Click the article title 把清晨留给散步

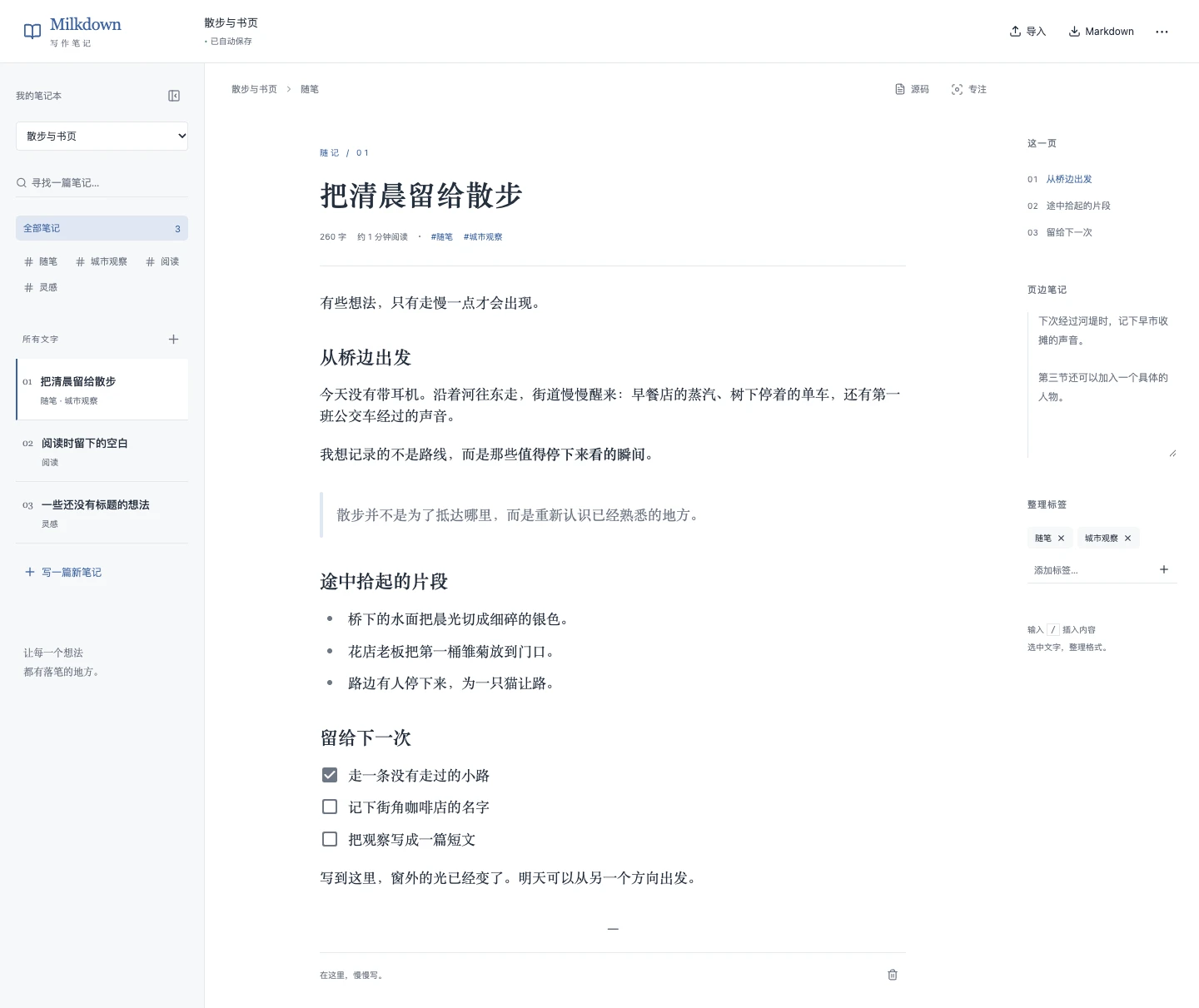click(x=421, y=196)
